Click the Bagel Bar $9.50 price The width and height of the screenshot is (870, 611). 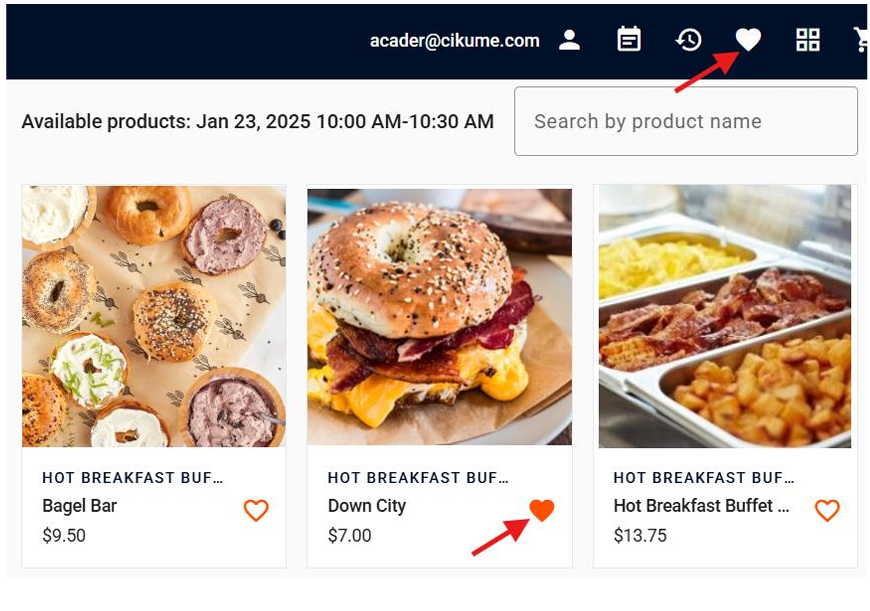click(x=64, y=536)
